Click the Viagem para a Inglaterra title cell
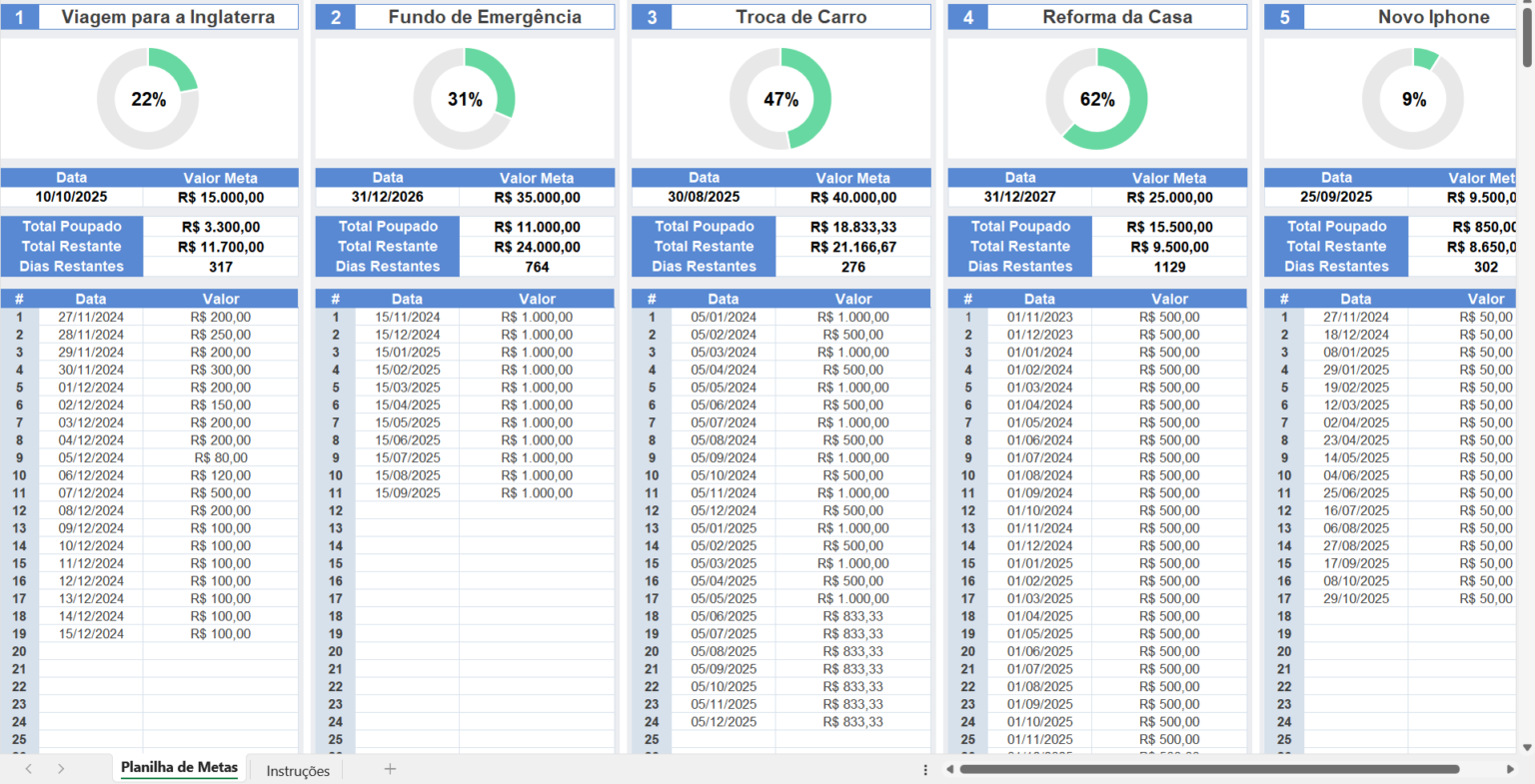The image size is (1535, 784). 169,16
